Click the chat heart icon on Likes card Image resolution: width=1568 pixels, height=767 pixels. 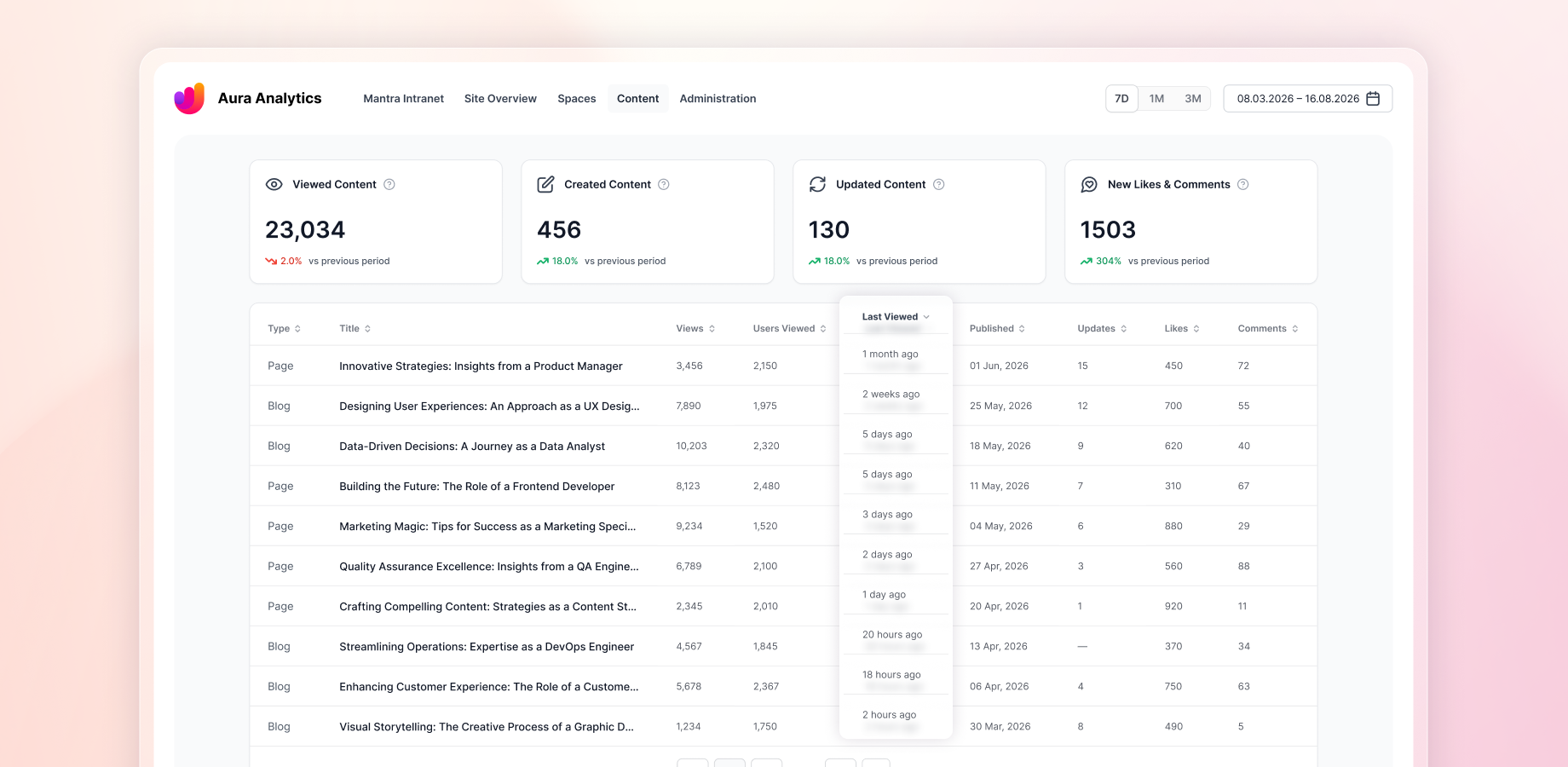(x=1089, y=184)
